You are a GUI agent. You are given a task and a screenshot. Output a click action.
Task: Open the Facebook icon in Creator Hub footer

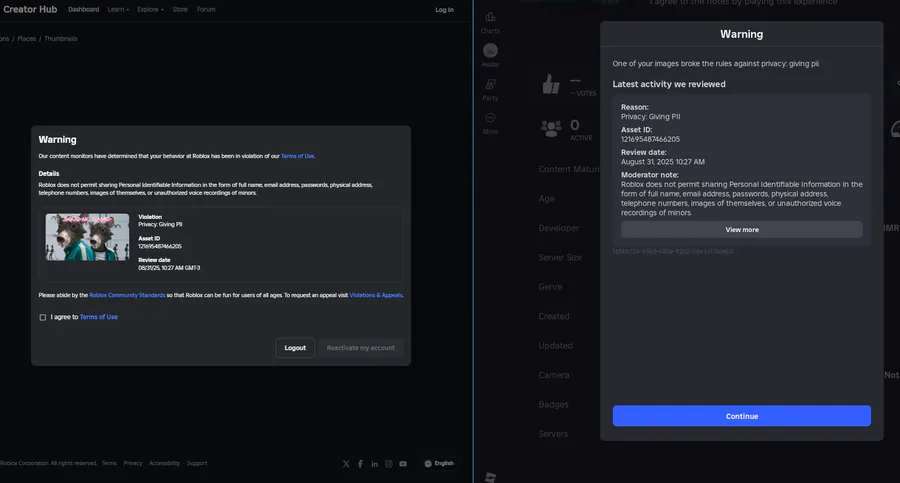pyautogui.click(x=360, y=464)
